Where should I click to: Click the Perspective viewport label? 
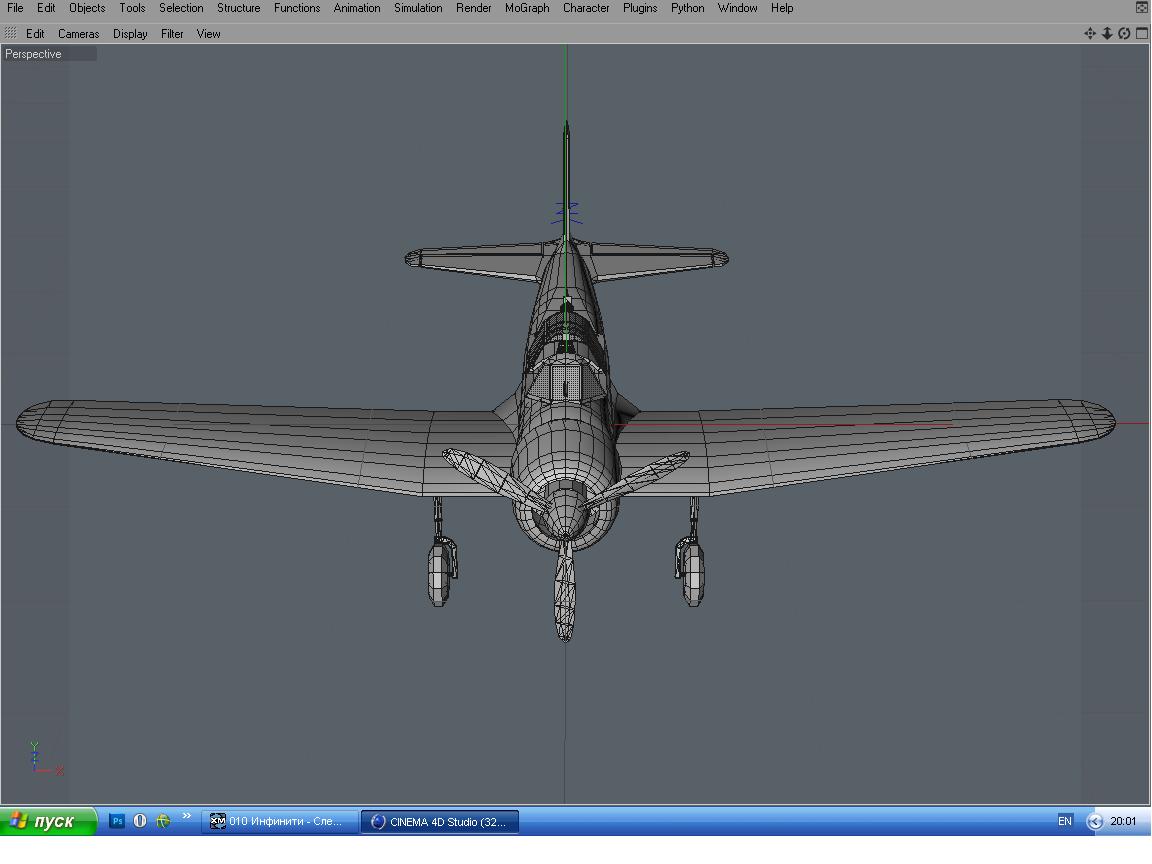(34, 54)
